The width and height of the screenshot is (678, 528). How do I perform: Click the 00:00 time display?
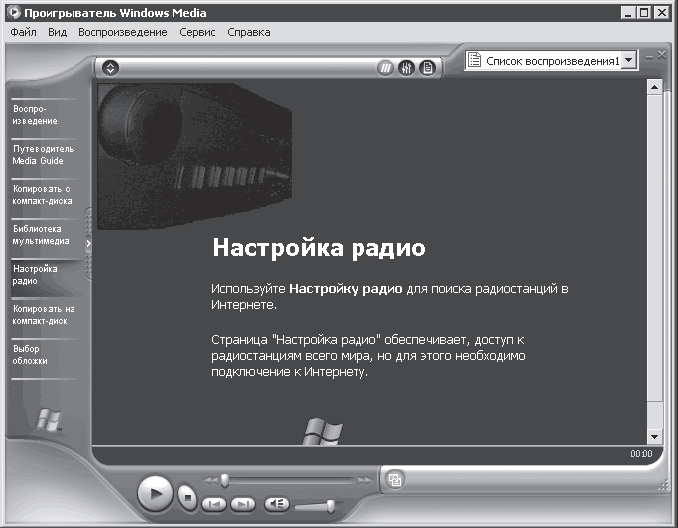pyautogui.click(x=641, y=454)
